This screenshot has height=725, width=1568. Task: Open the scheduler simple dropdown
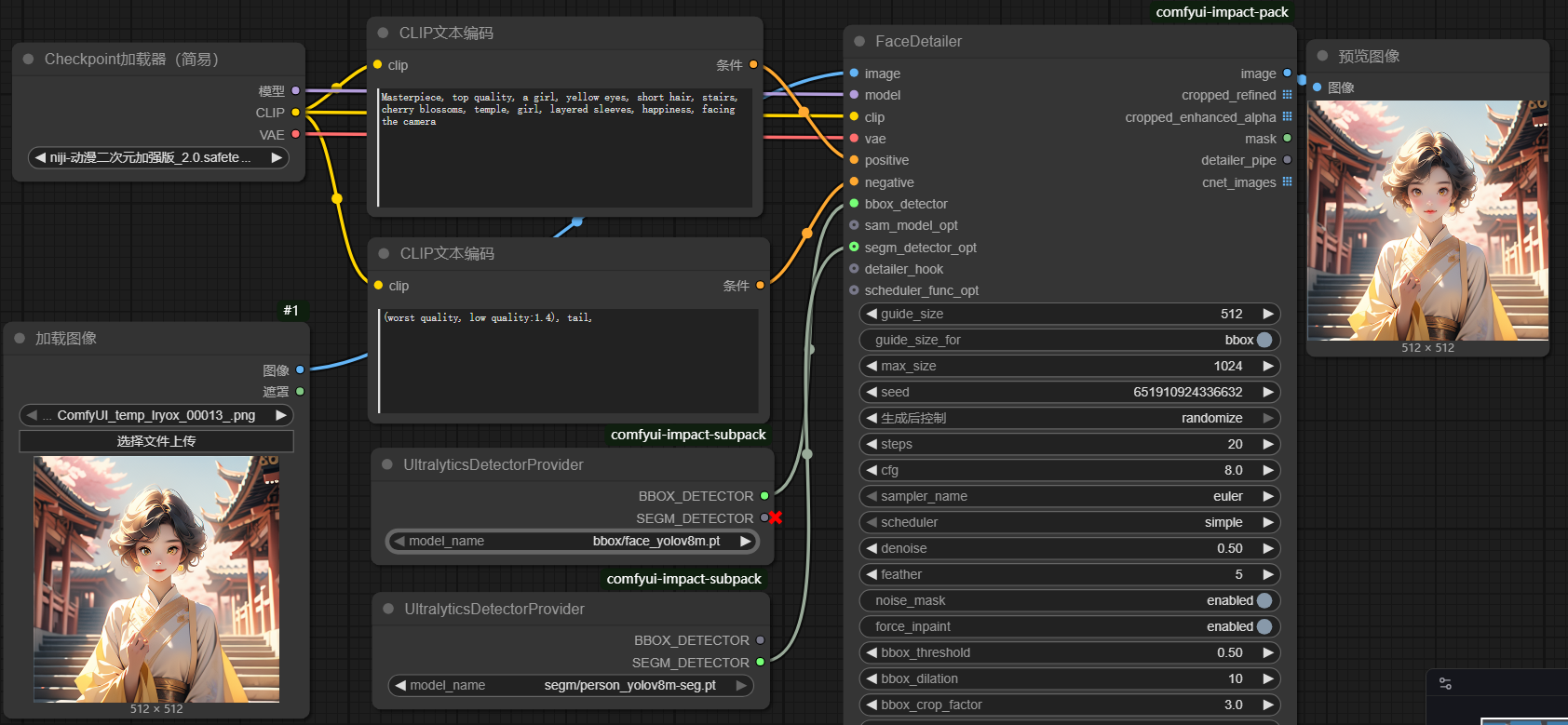click(1069, 522)
